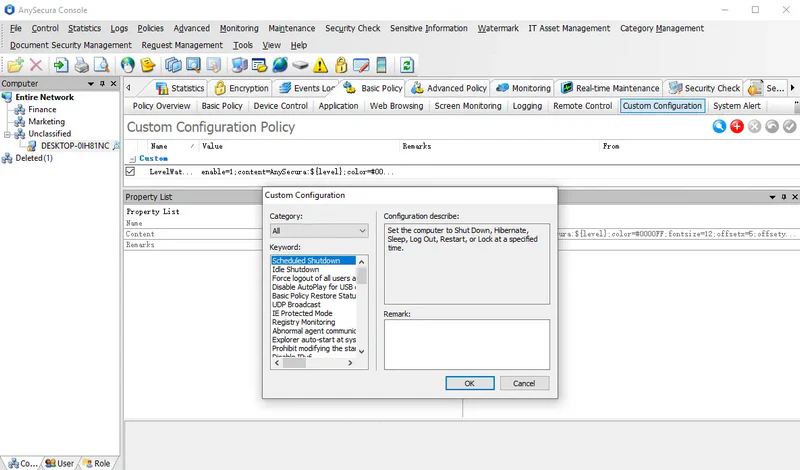
Task: Select DESKTOP-0IH81NC computer in tree
Action: 75,146
